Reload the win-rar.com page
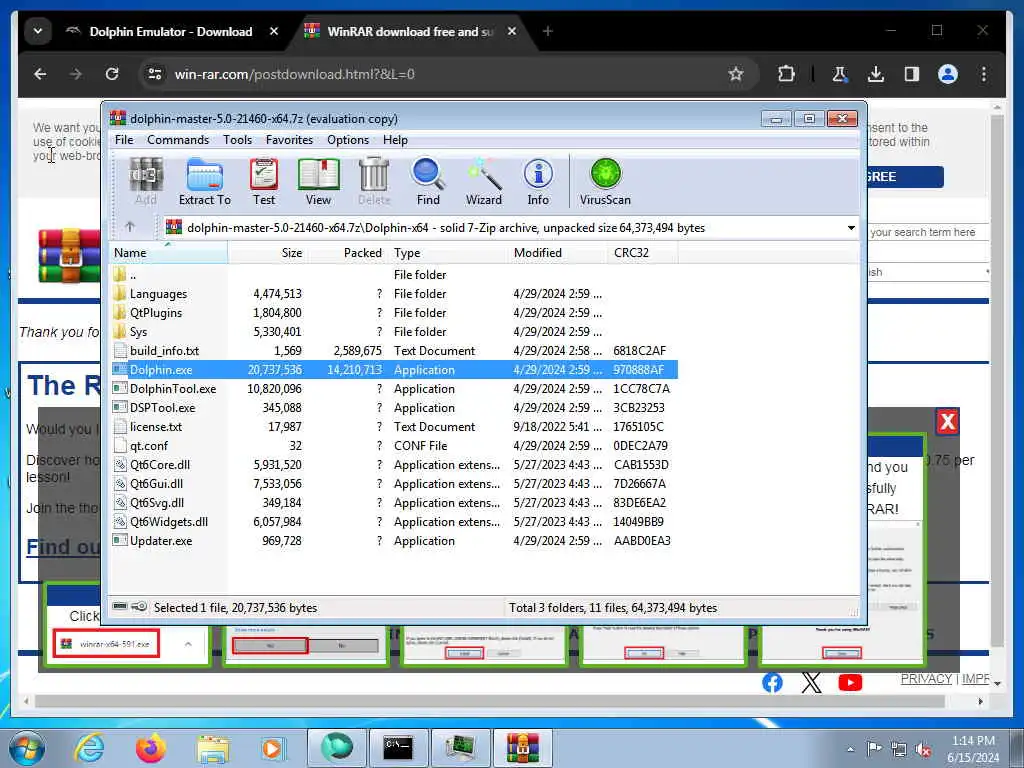 [x=112, y=74]
